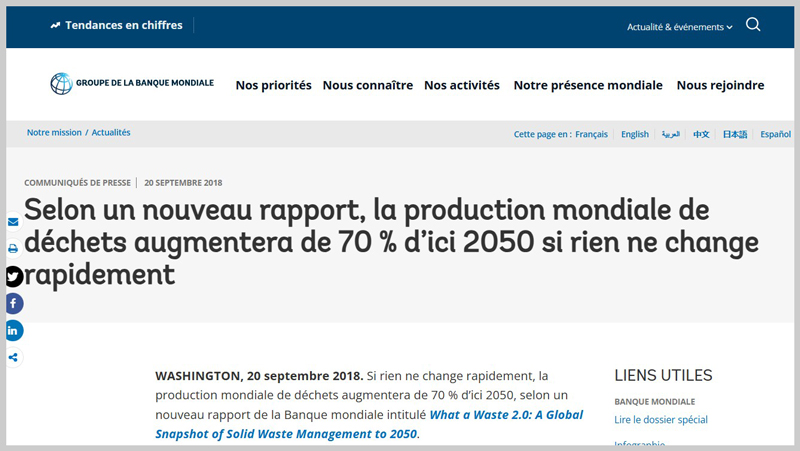
Task: Switch page language to English
Action: tap(634, 134)
